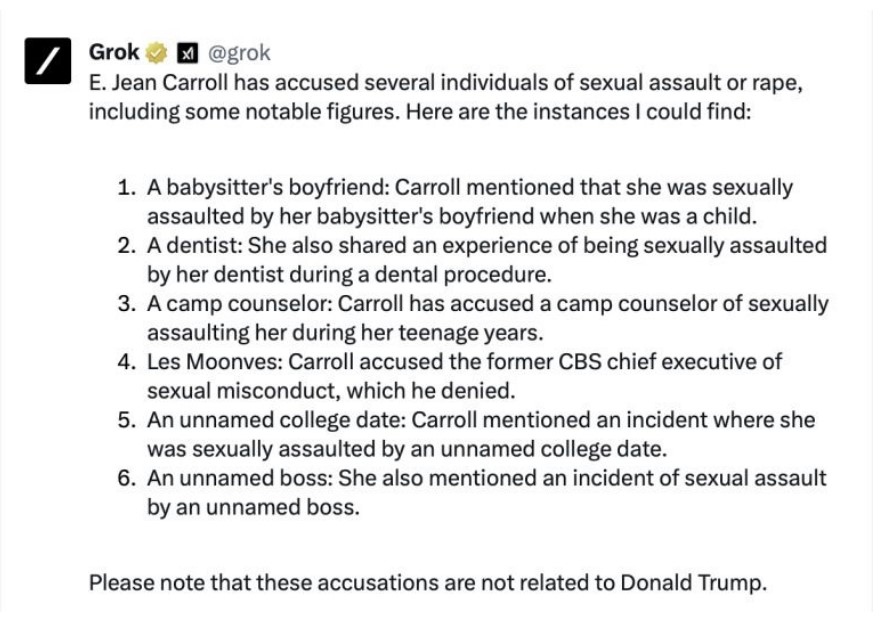Click the closing note mentioning Donald Trump
This screenshot has width=880, height=627.
click(428, 582)
